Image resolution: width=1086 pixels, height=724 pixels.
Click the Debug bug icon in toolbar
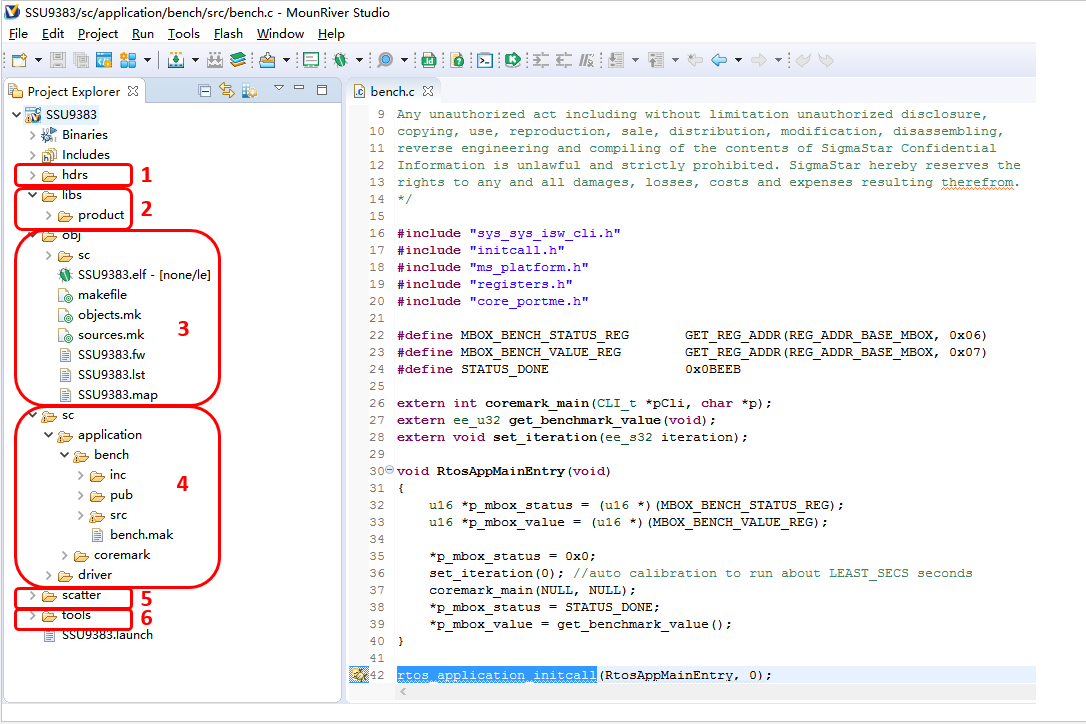341,60
